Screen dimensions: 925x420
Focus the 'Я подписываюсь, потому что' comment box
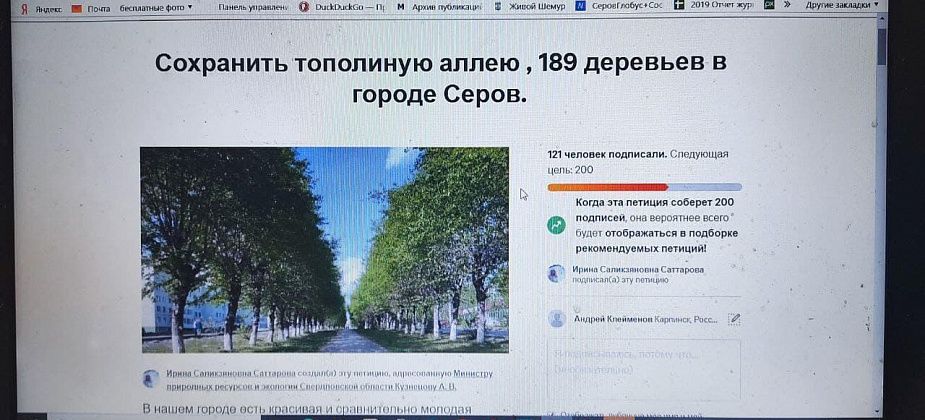click(x=644, y=369)
